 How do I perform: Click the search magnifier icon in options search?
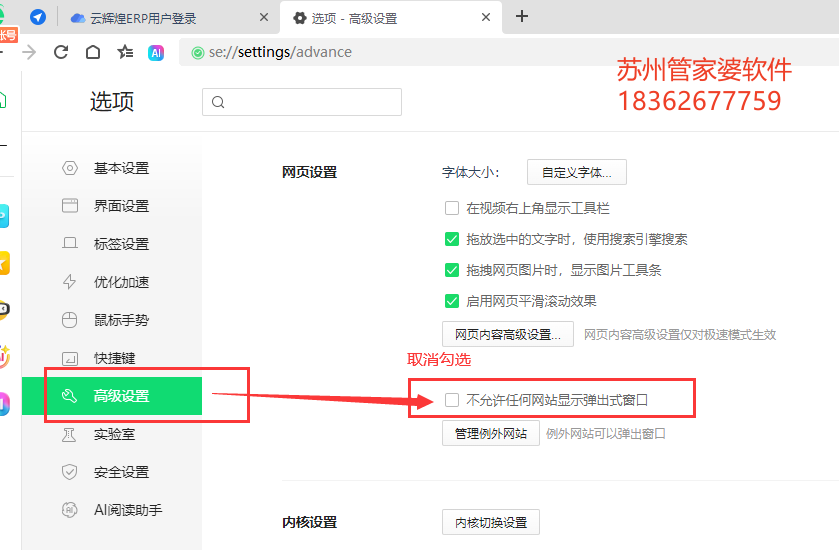click(x=218, y=102)
